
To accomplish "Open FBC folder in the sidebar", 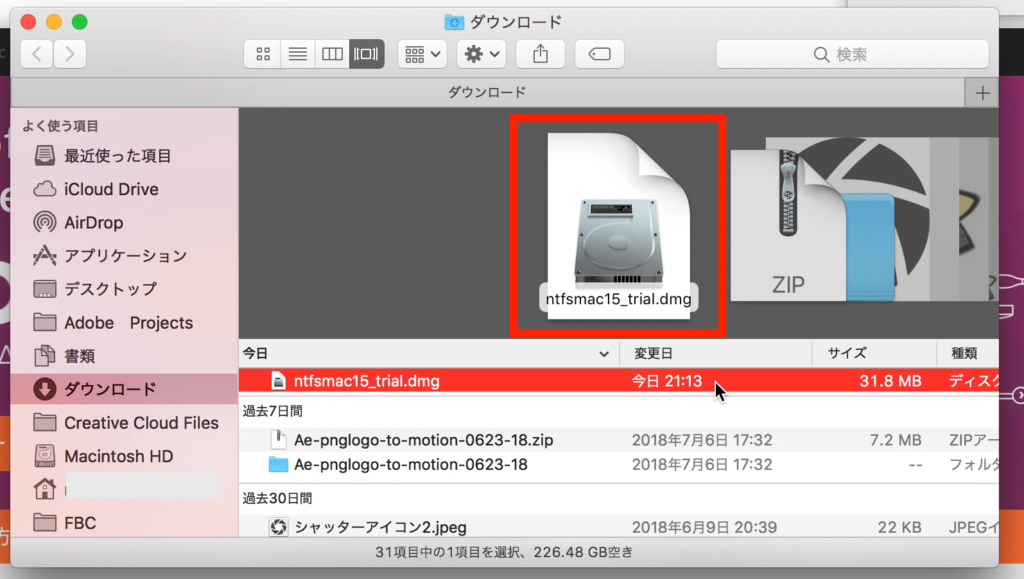I will point(124,523).
